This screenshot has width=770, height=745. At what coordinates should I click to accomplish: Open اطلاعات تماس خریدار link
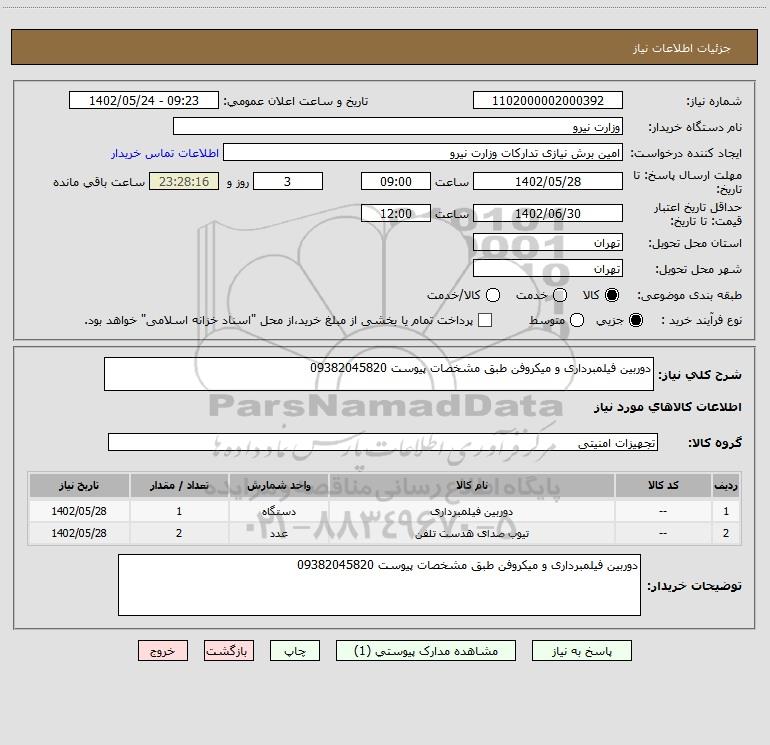point(165,153)
